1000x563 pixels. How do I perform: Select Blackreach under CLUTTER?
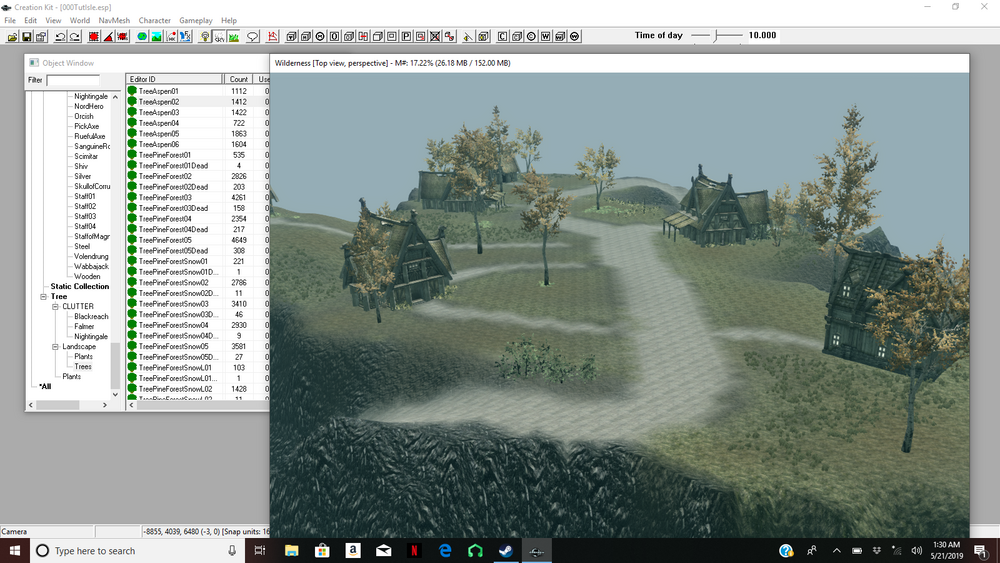[x=91, y=316]
